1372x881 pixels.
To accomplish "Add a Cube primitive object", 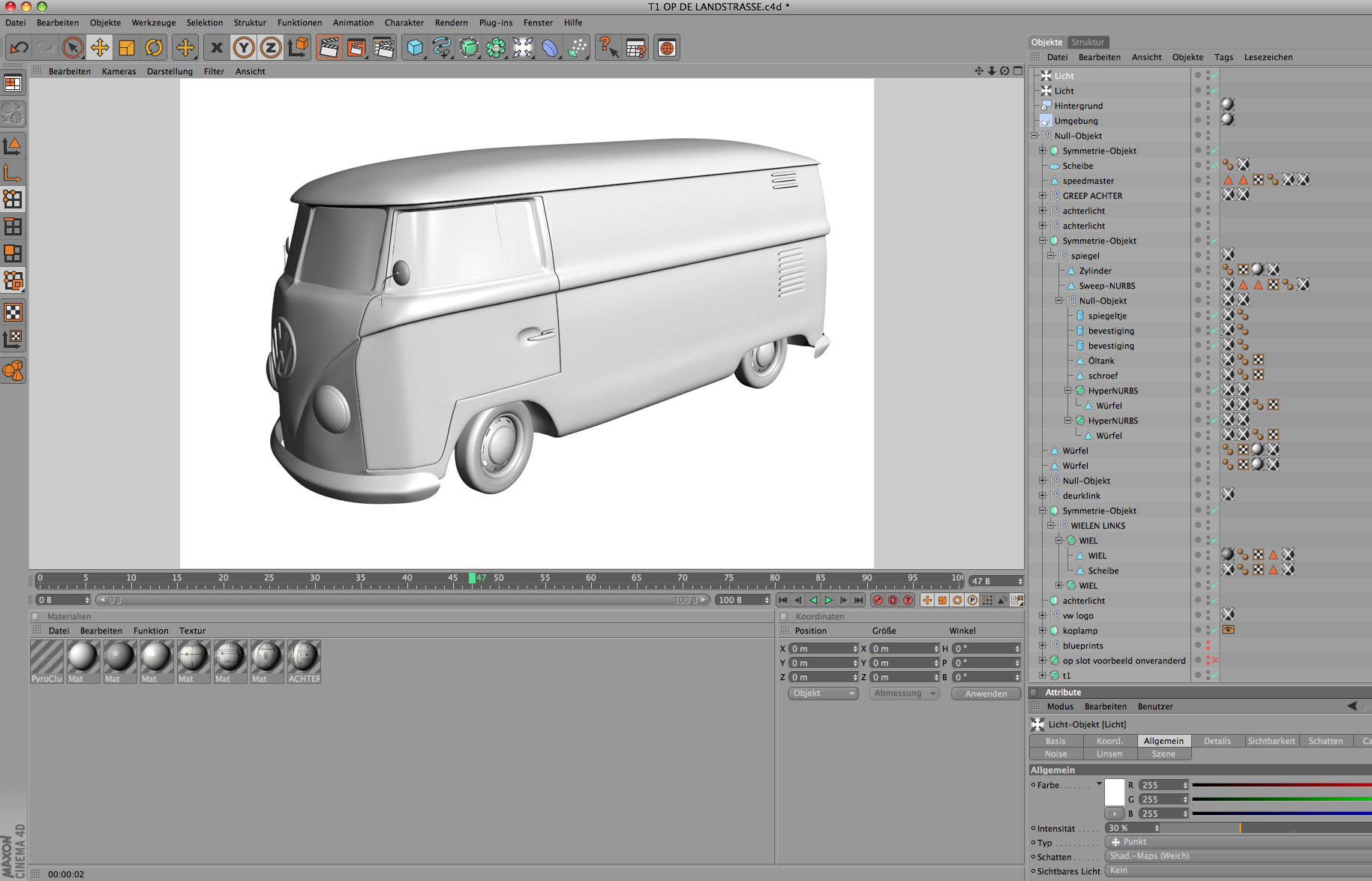I will point(414,48).
